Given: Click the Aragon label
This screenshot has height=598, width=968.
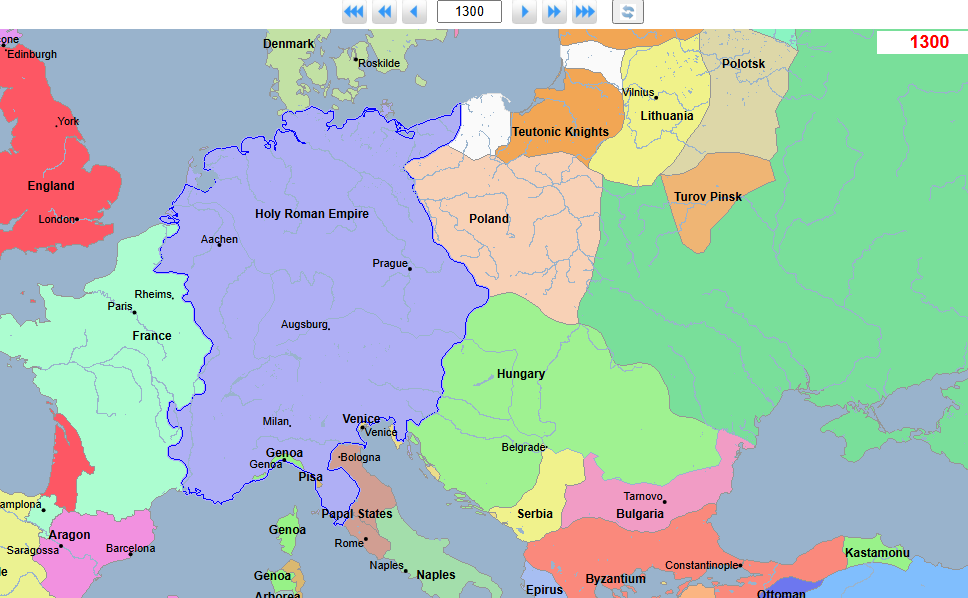Looking at the screenshot, I should click(69, 535).
